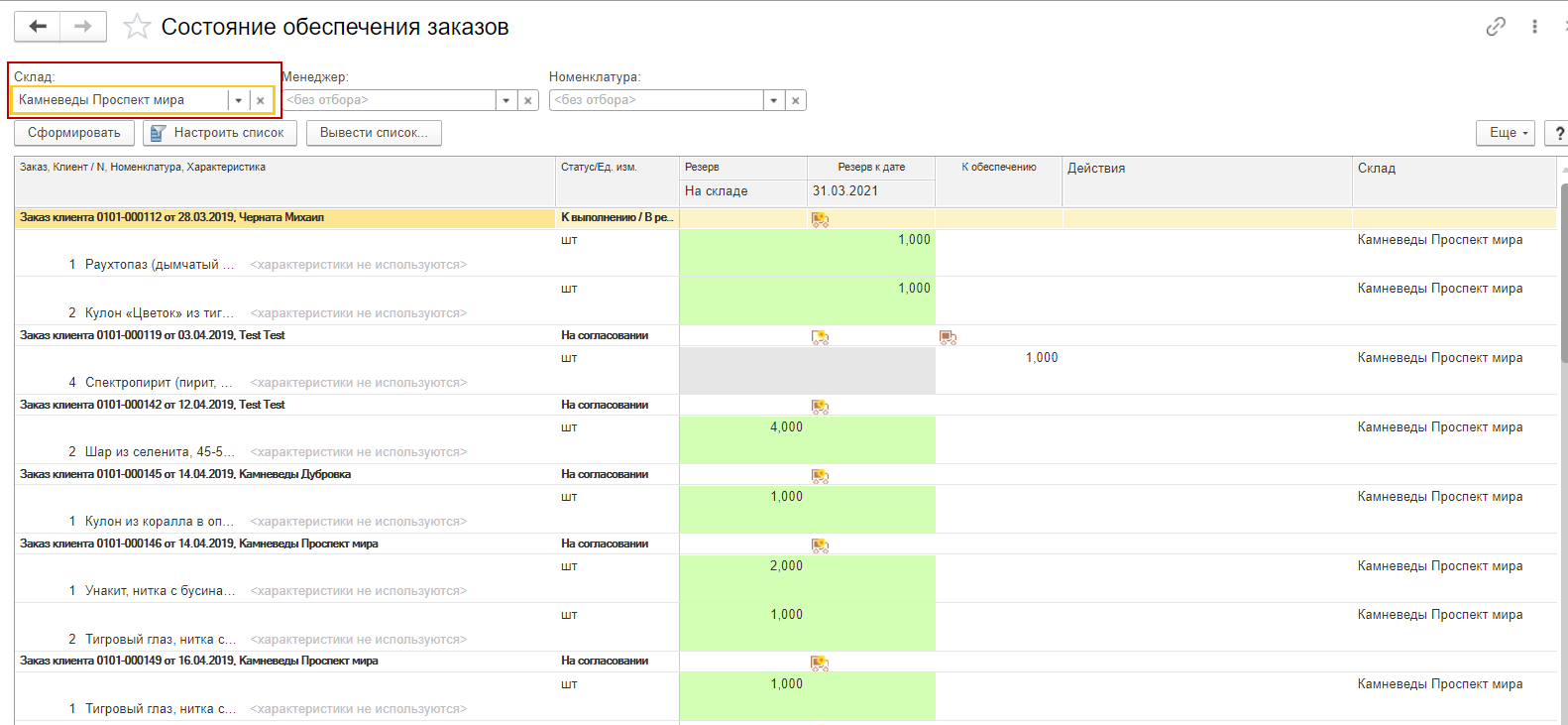
Task: Copy link using the chain icon
Action: [x=1496, y=27]
